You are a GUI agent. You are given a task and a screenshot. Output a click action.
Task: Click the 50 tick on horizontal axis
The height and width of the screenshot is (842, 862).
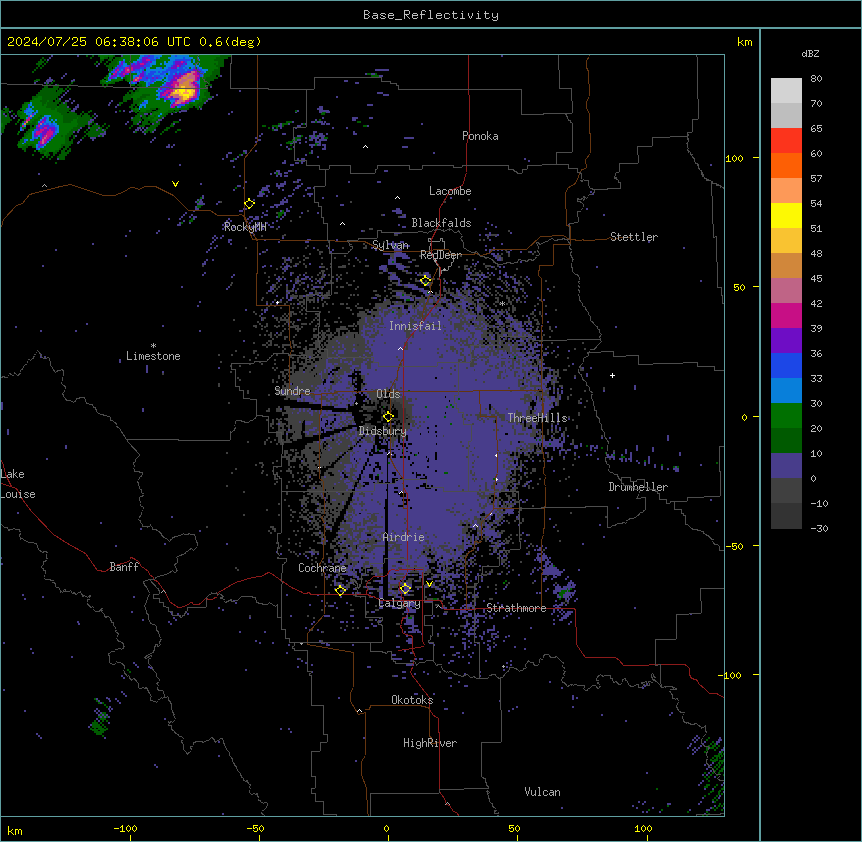pyautogui.click(x=514, y=829)
